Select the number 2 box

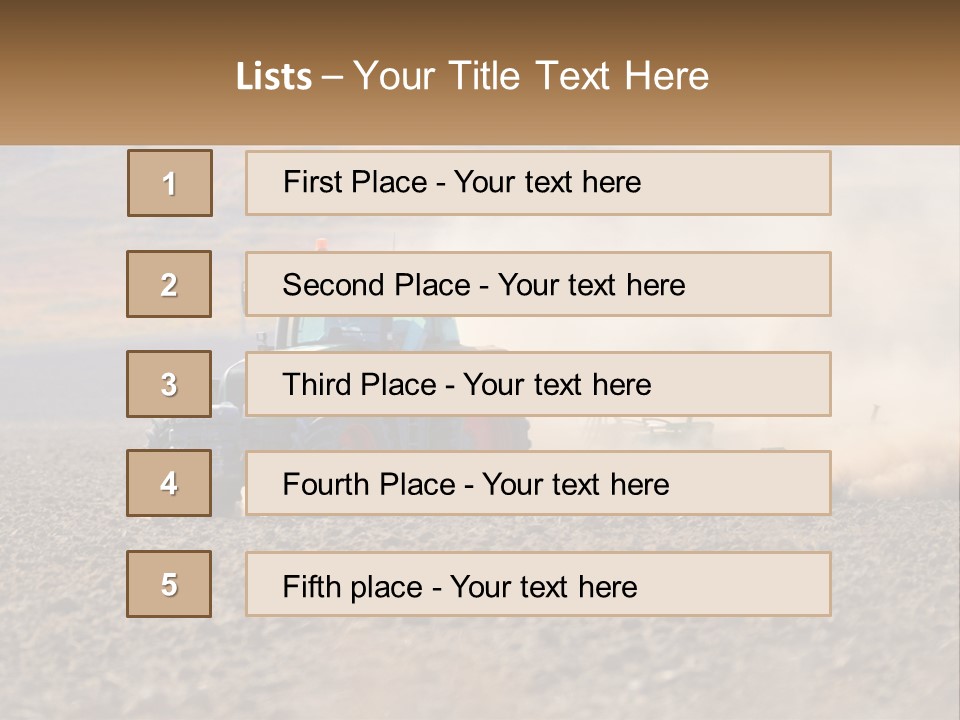tap(169, 284)
